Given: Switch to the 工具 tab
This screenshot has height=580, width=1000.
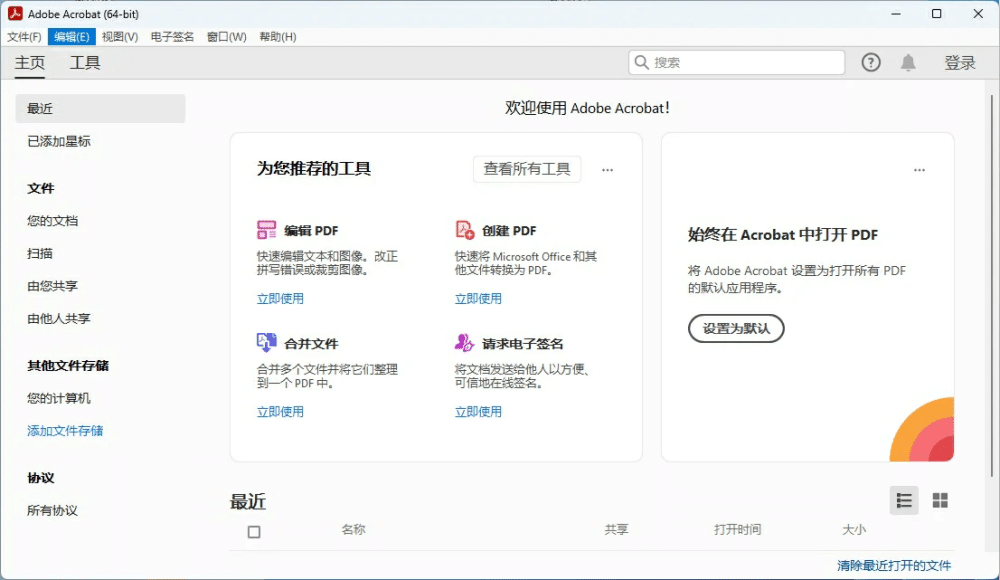Looking at the screenshot, I should click(x=85, y=62).
